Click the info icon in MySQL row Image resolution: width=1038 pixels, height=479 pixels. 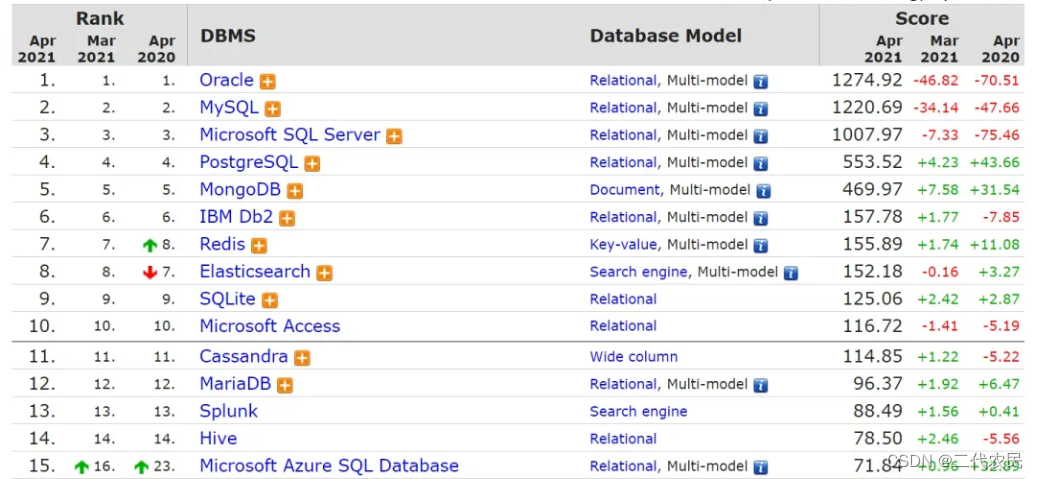pyautogui.click(x=761, y=109)
